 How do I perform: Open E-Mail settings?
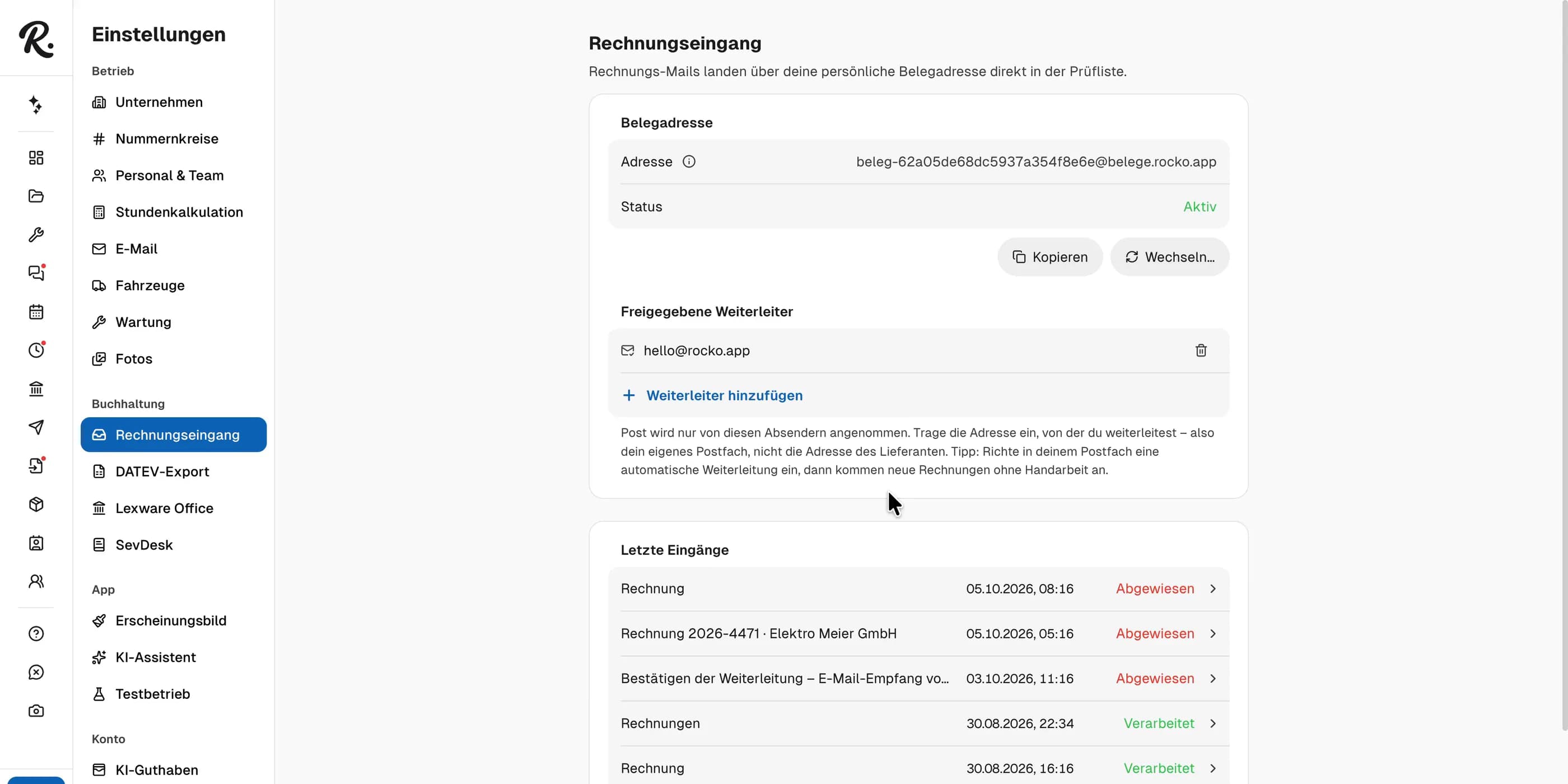pyautogui.click(x=174, y=248)
